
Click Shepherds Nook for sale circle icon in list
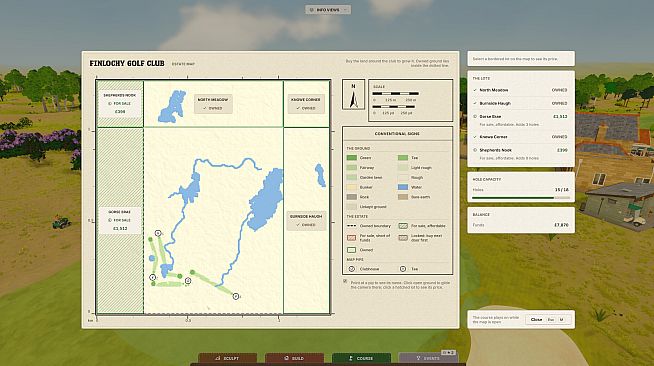475,150
